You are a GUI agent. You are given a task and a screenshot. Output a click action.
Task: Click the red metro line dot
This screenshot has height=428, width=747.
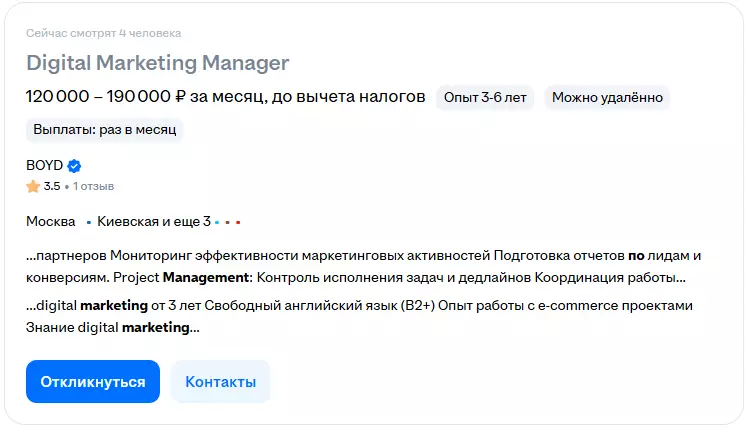click(x=238, y=222)
